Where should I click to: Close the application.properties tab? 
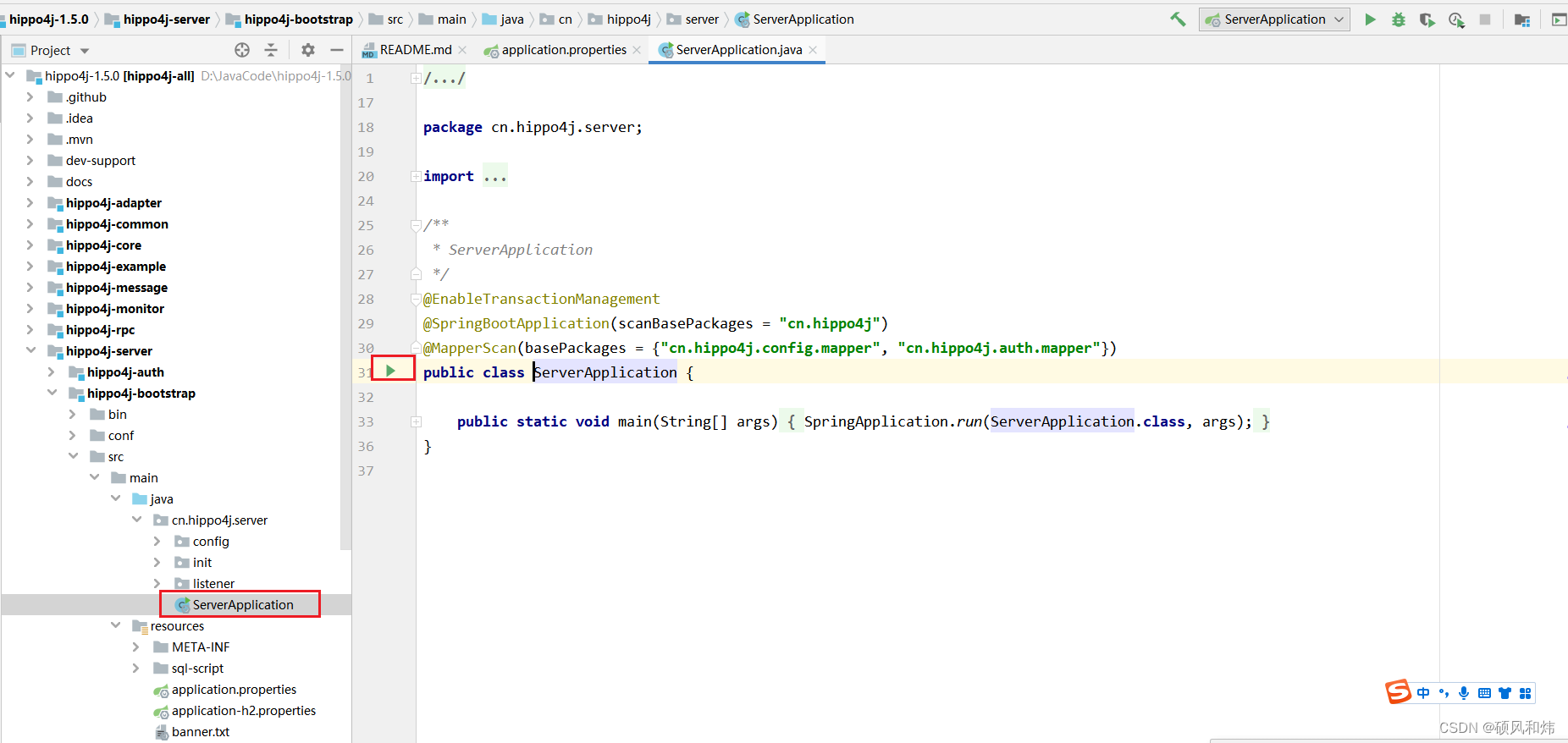[x=637, y=50]
